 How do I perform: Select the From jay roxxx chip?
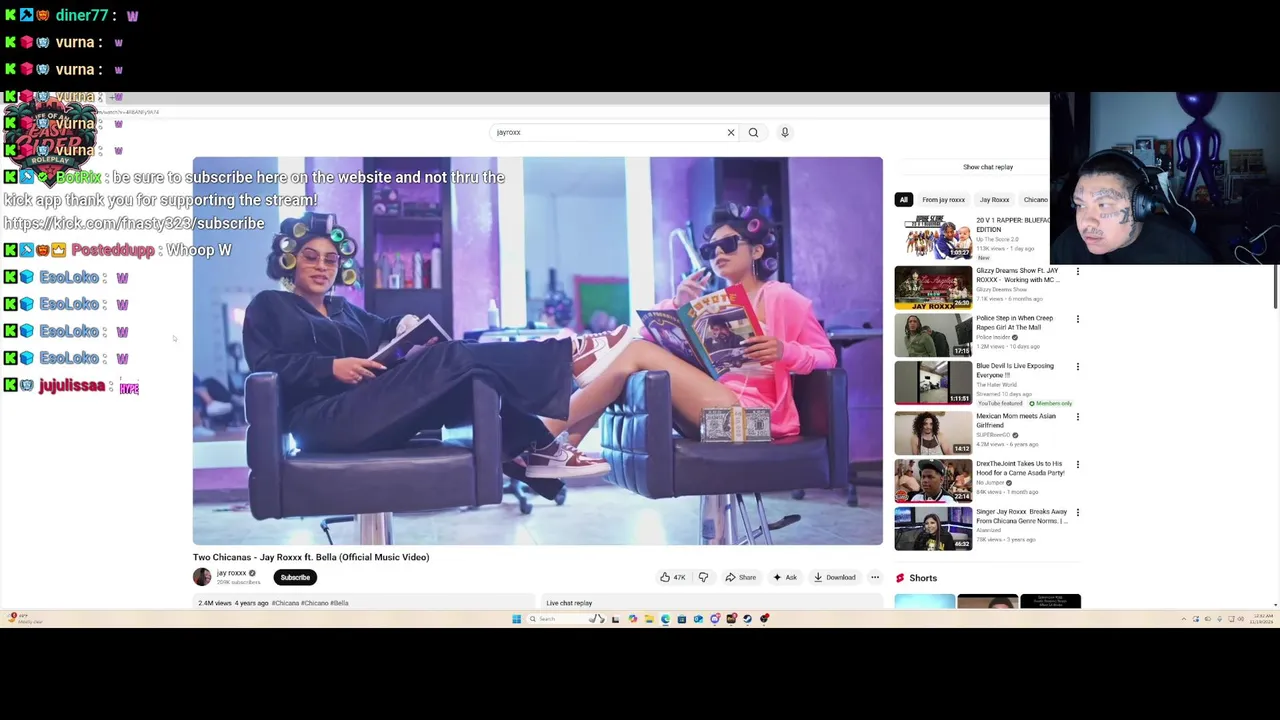[x=943, y=200]
